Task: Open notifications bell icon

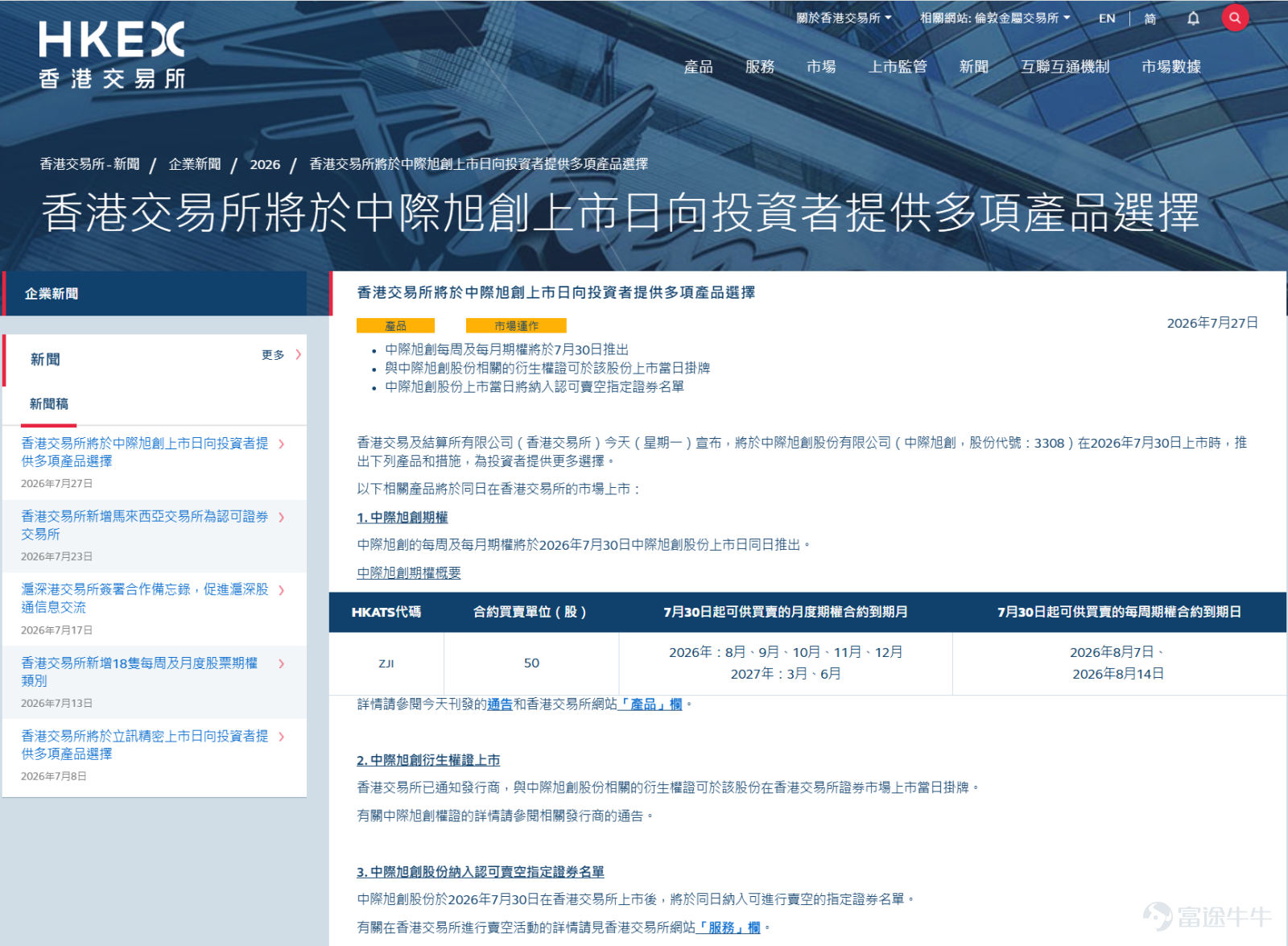Action: pyautogui.click(x=1193, y=19)
